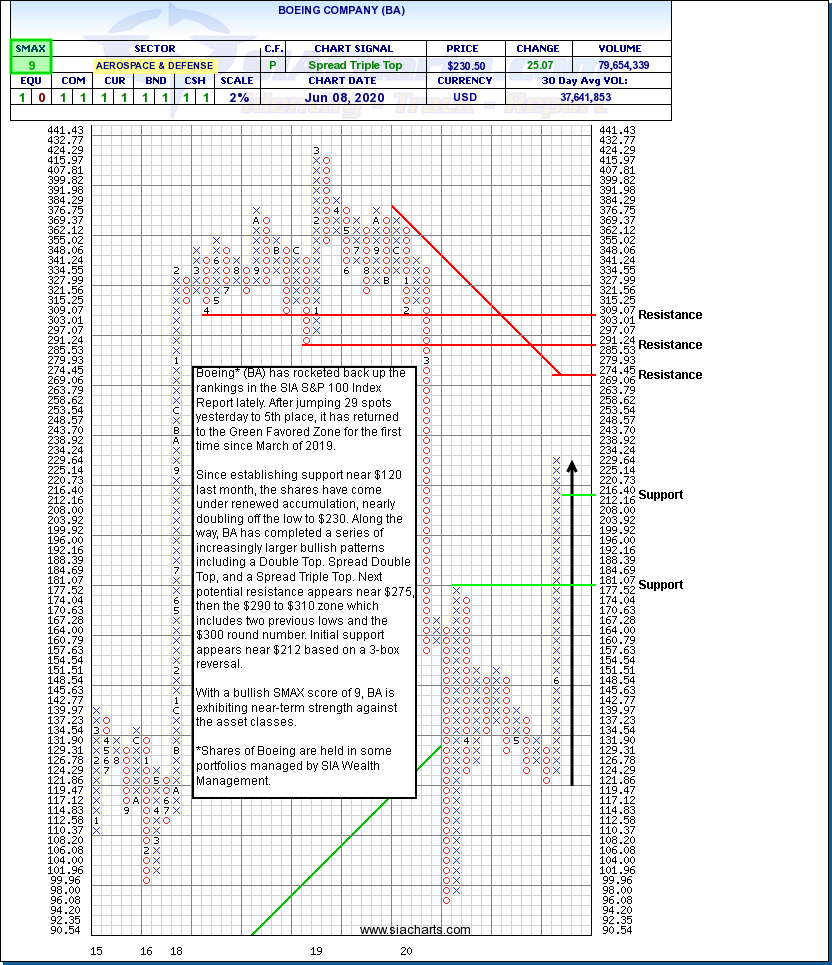The image size is (832, 965).
Task: Open the Aerospace & Defense sector label
Action: point(154,64)
